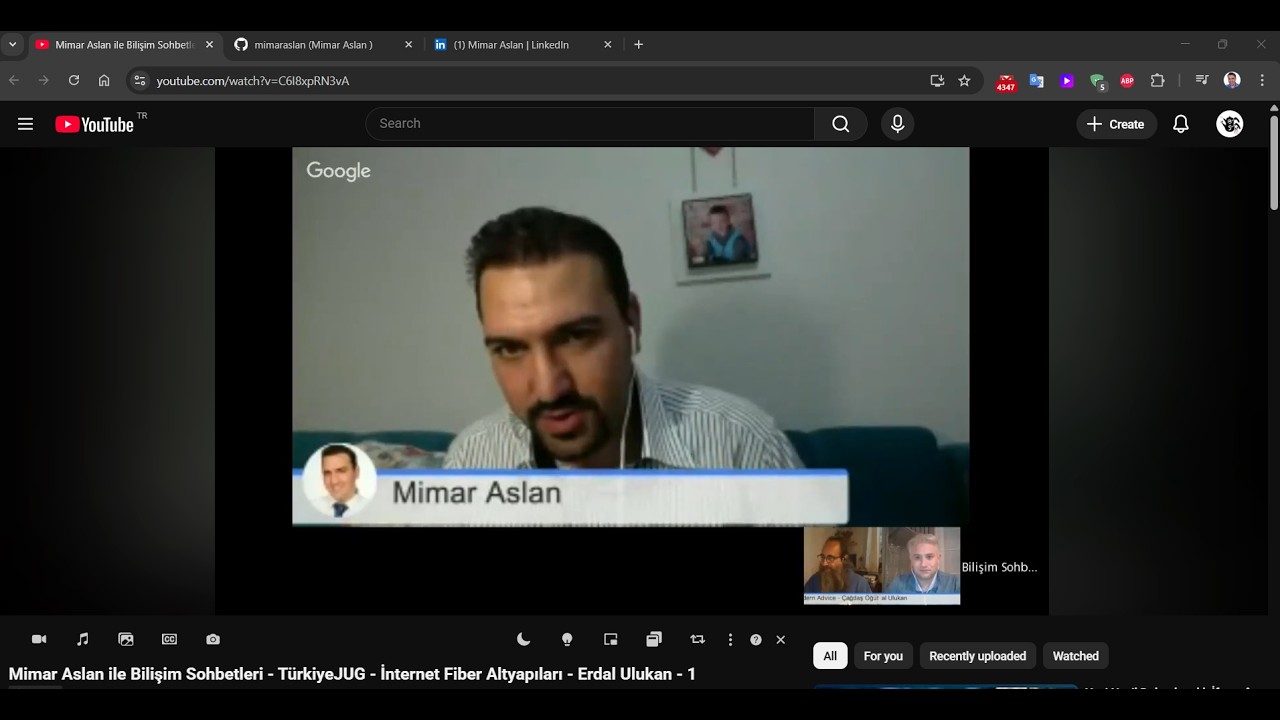This screenshot has height=720, width=1280.
Task: Open the YouTube notifications bell
Action: point(1181,124)
